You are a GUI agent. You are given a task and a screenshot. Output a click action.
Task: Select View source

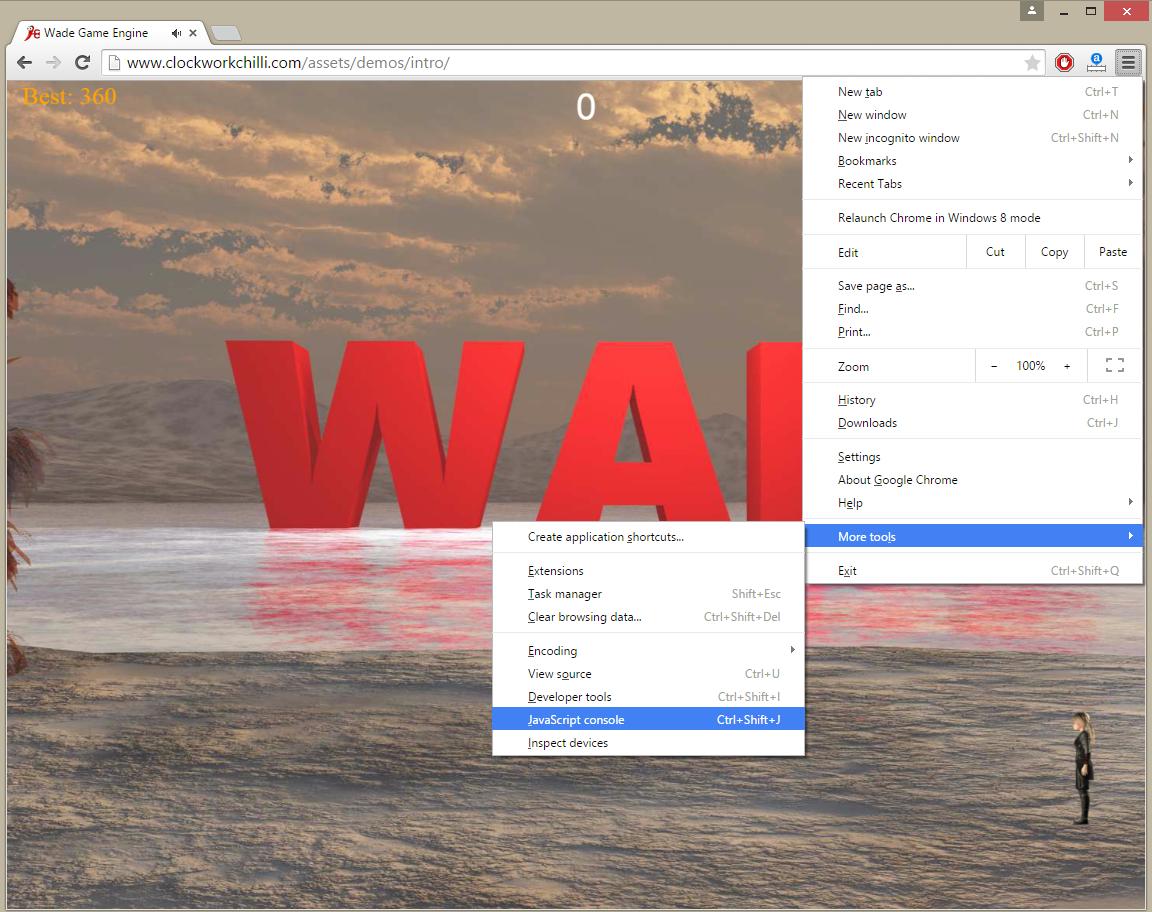(x=648, y=674)
